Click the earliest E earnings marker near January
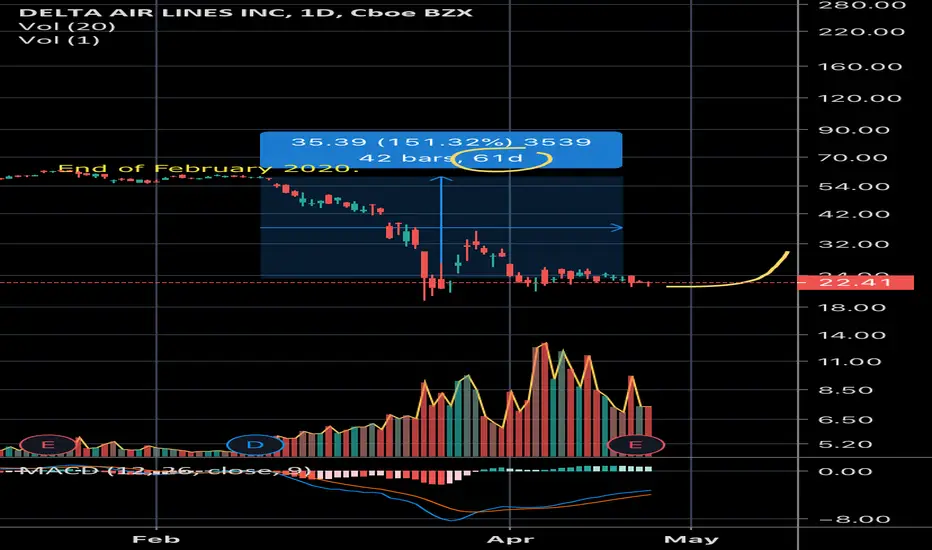932x550 pixels. [x=48, y=444]
